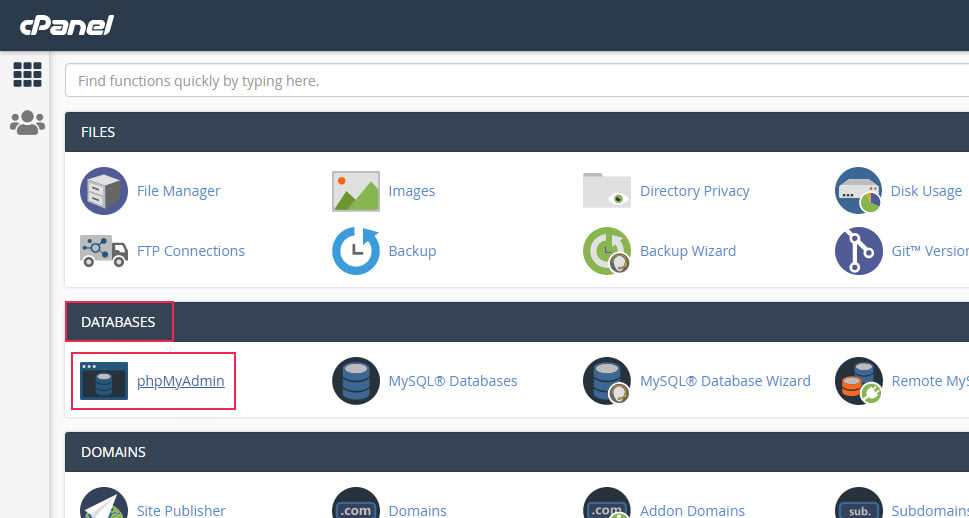Collapse the DATABASES section header
The image size is (969, 518).
517,322
